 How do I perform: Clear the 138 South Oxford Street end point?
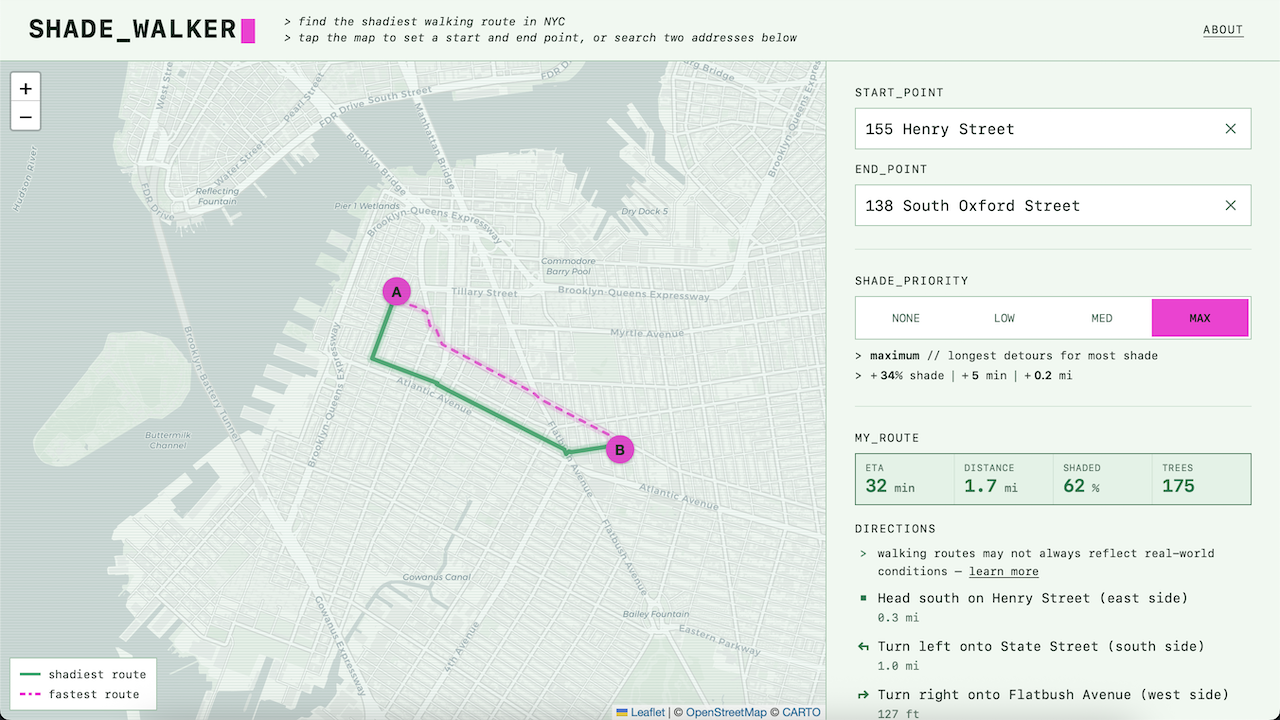pyautogui.click(x=1231, y=206)
